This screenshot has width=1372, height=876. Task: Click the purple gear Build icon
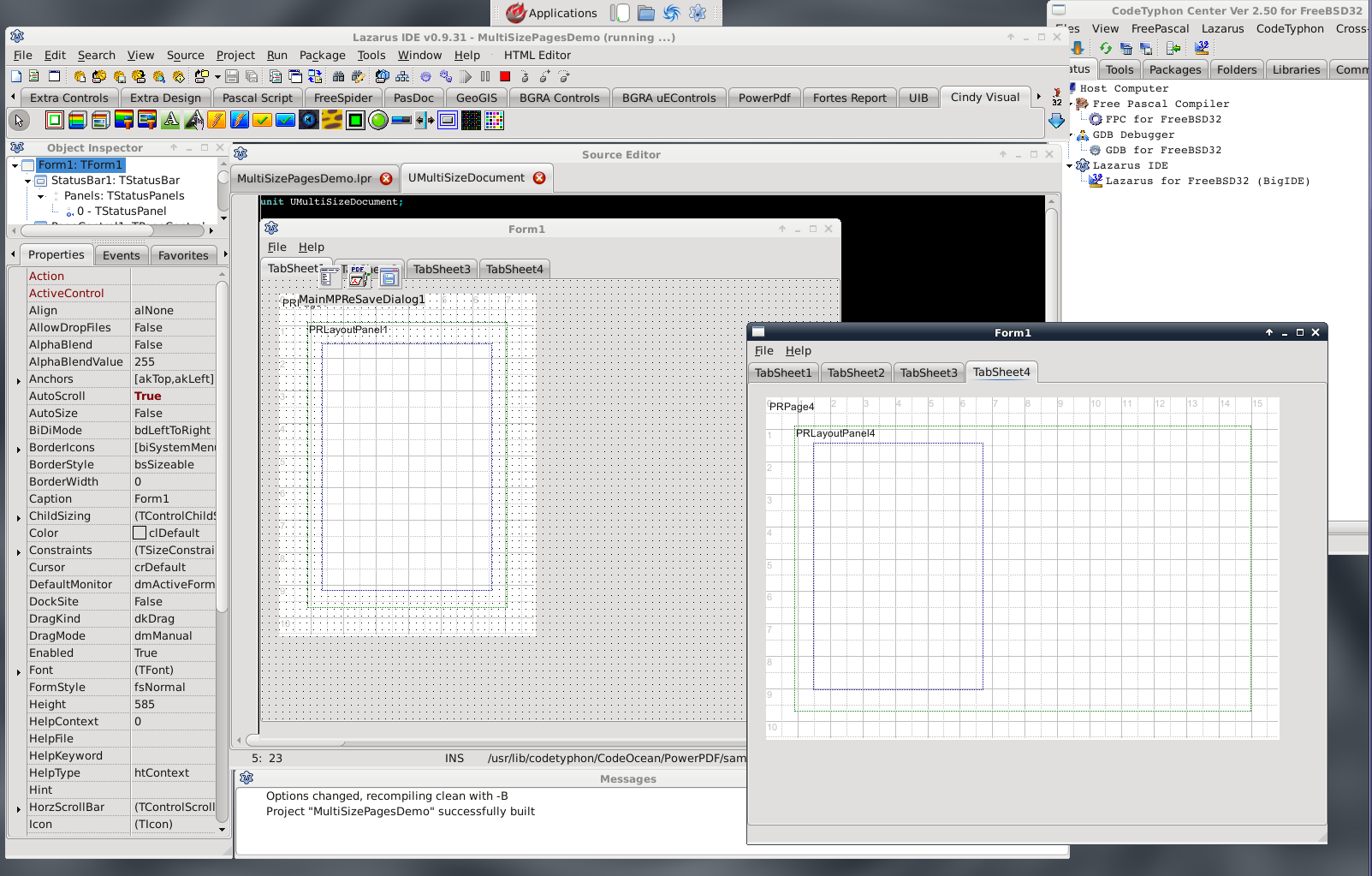[425, 76]
